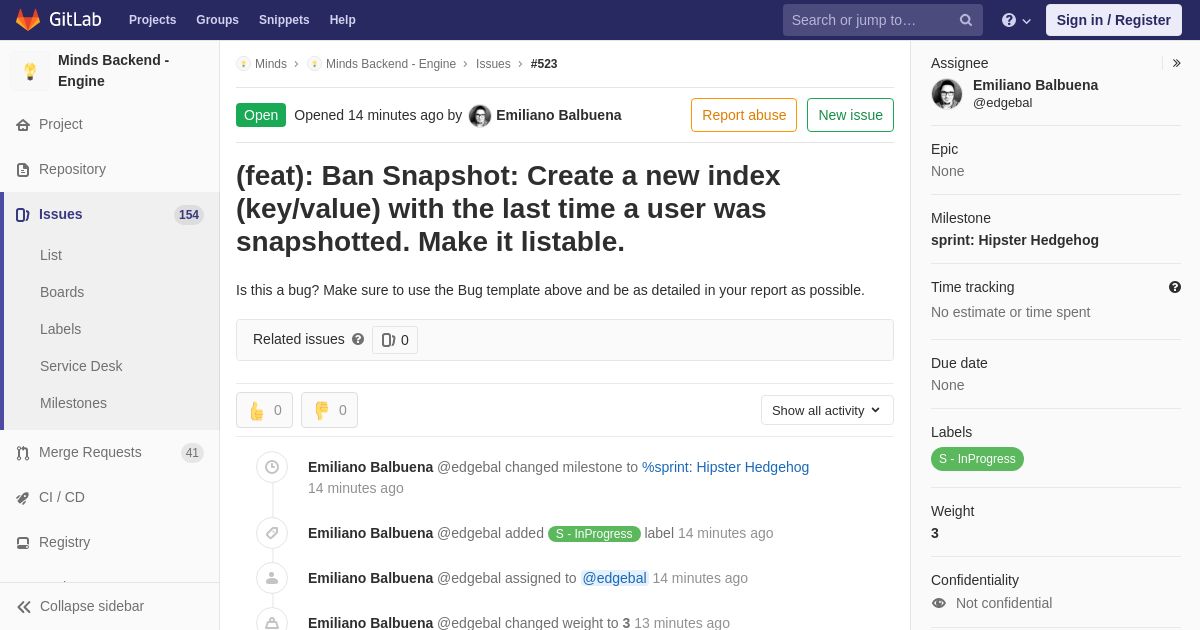The image size is (1200, 630).
Task: Collapse the right sidebar with double chevron
Action: [1176, 63]
